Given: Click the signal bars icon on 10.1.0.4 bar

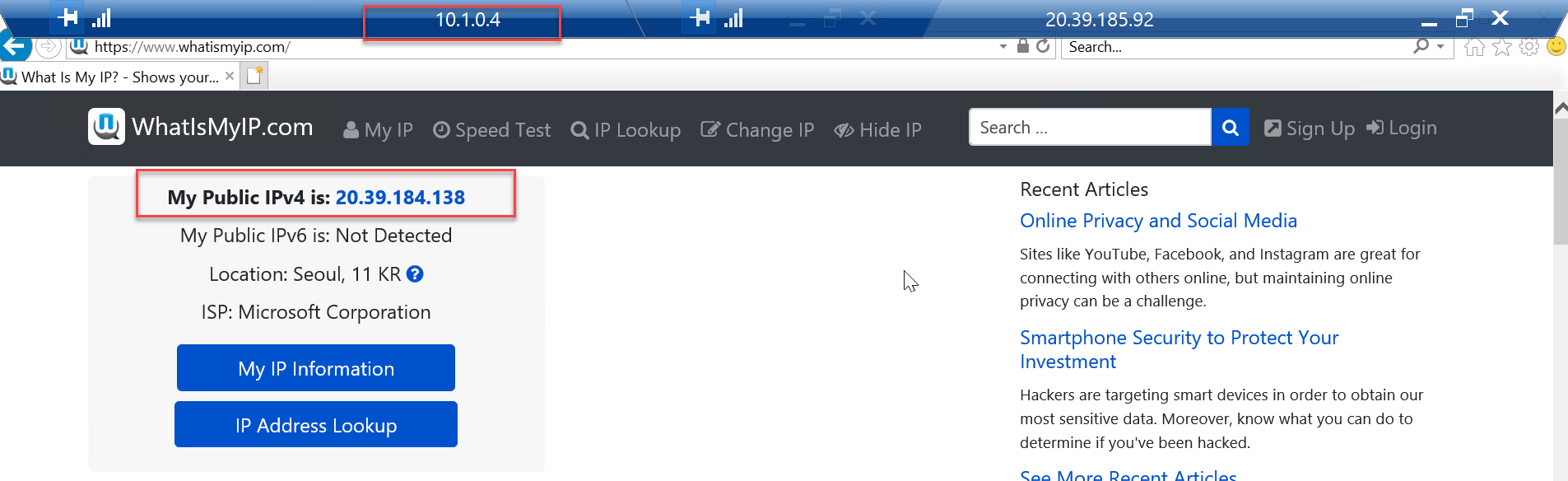Looking at the screenshot, I should click(101, 17).
